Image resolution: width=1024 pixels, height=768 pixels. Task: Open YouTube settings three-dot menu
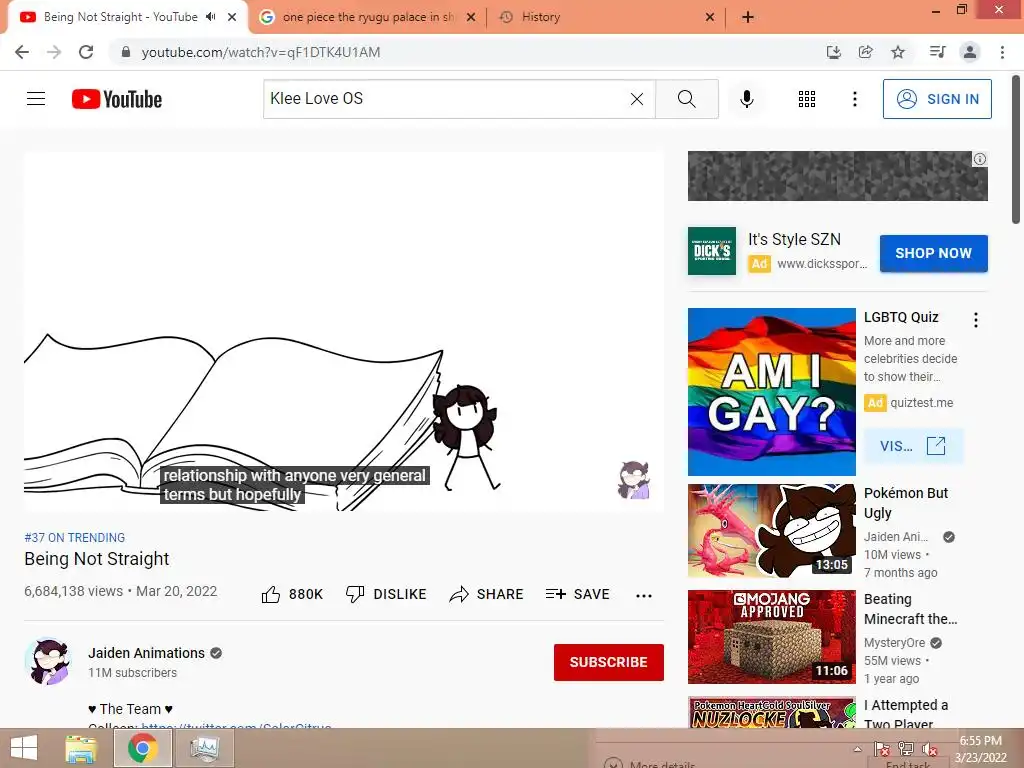854,99
